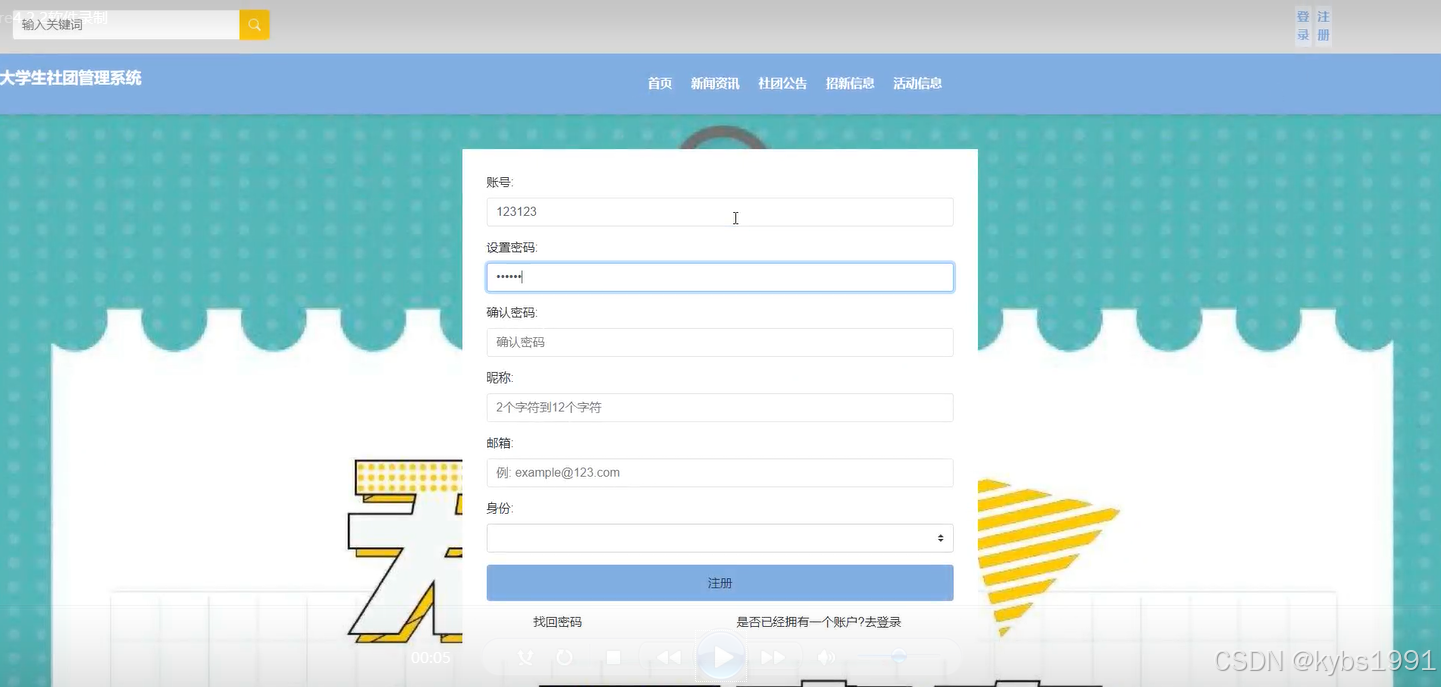Click the 设置密码 password field
1441x687 pixels.
720,277
